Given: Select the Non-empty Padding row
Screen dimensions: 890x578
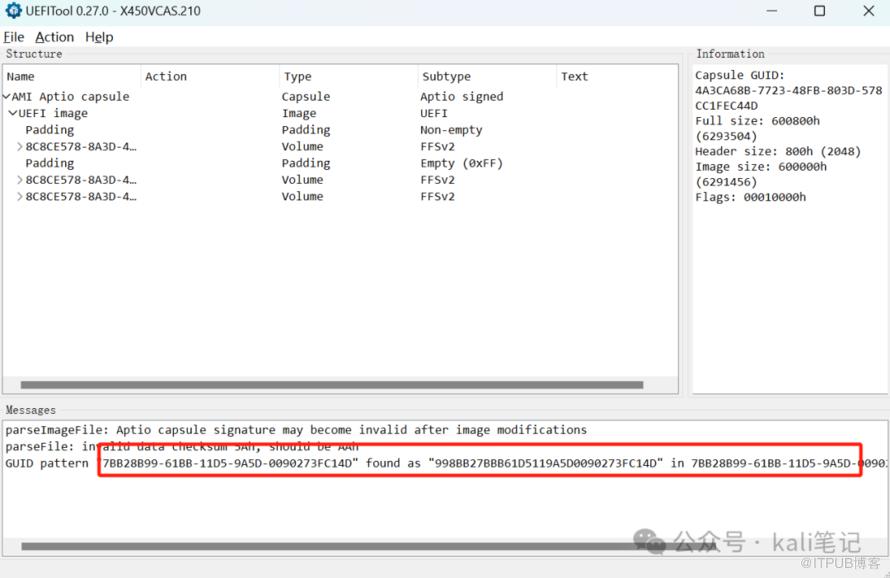Looking at the screenshot, I should coord(50,130).
